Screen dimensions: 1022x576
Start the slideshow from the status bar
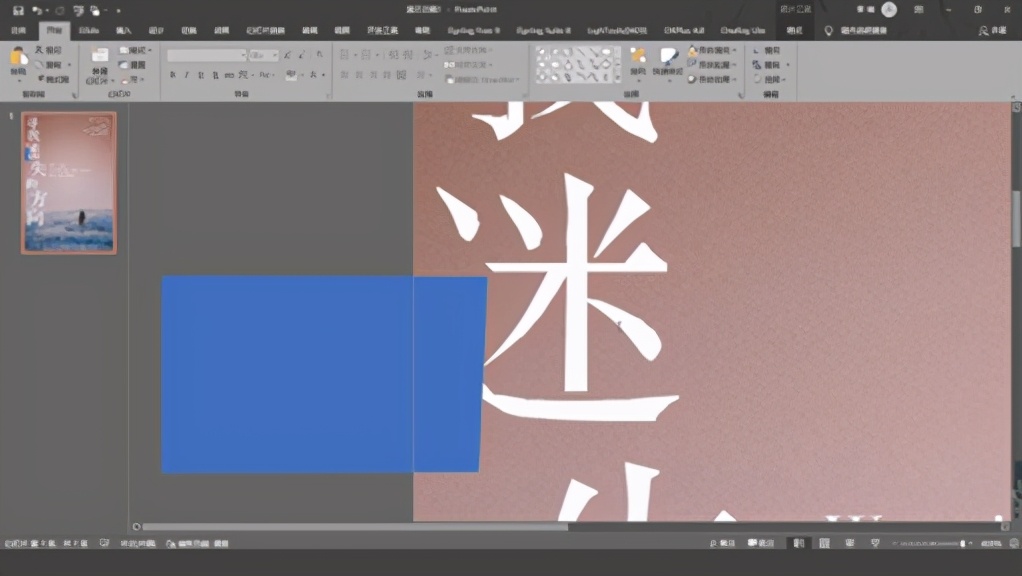click(x=875, y=543)
